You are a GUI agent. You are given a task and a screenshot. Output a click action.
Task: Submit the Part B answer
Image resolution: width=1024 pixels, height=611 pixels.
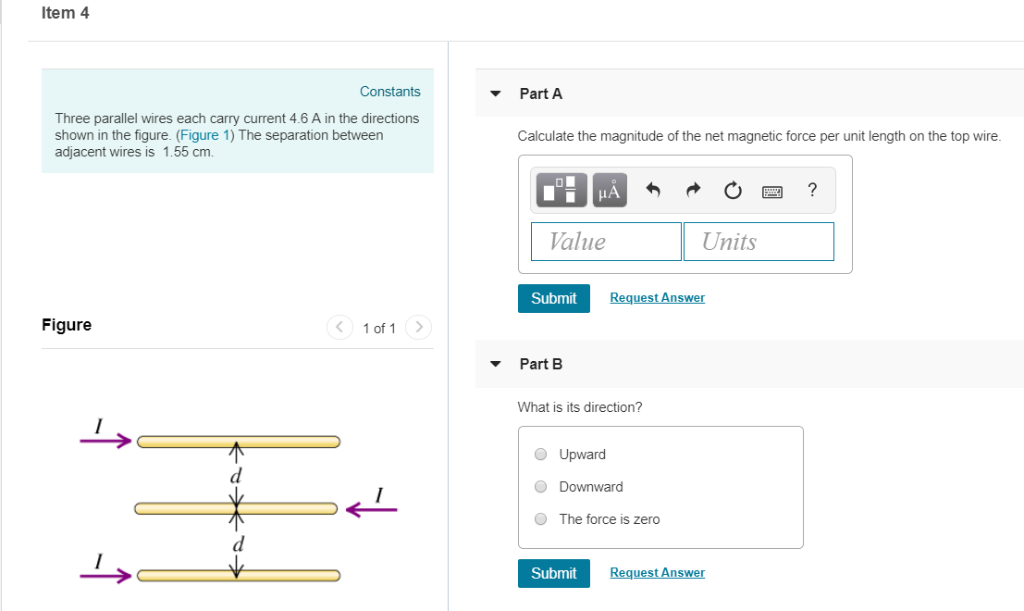point(553,572)
